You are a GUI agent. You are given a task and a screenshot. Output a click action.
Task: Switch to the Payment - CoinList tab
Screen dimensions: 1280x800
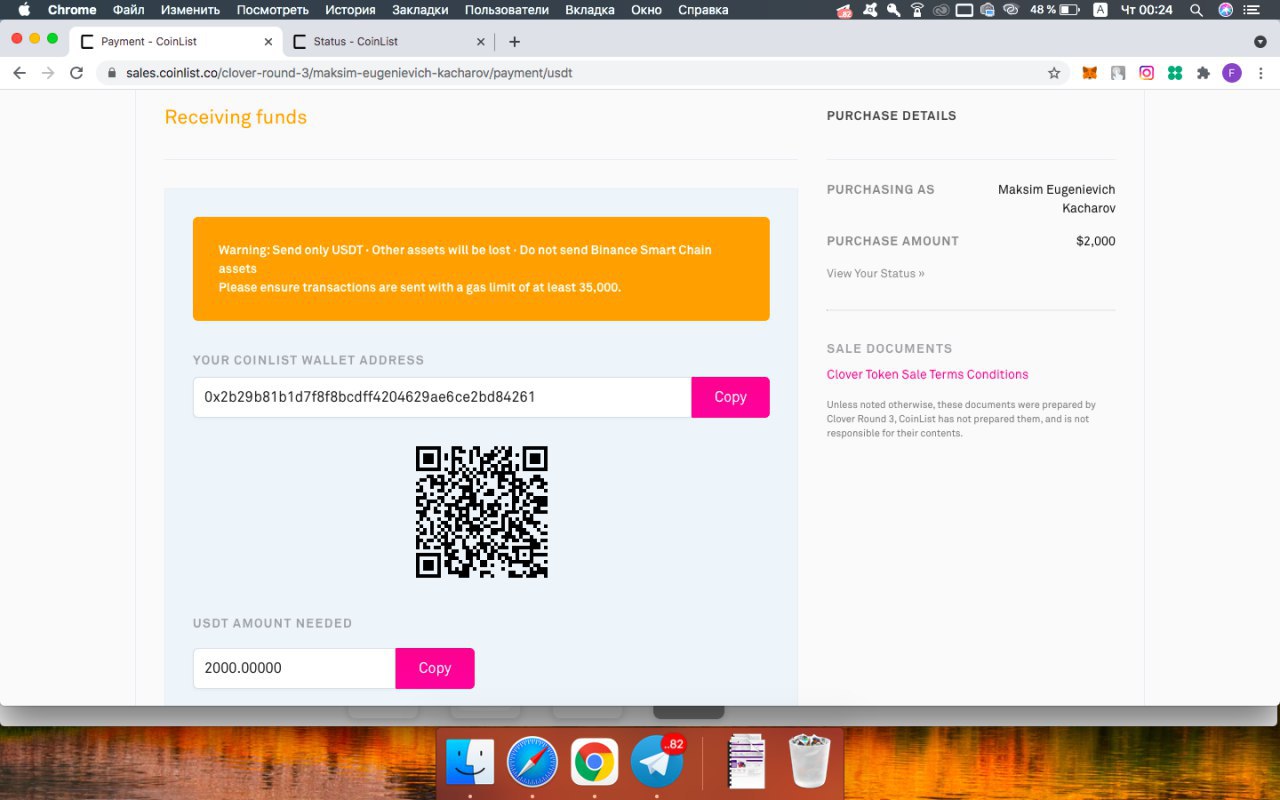tap(175, 42)
